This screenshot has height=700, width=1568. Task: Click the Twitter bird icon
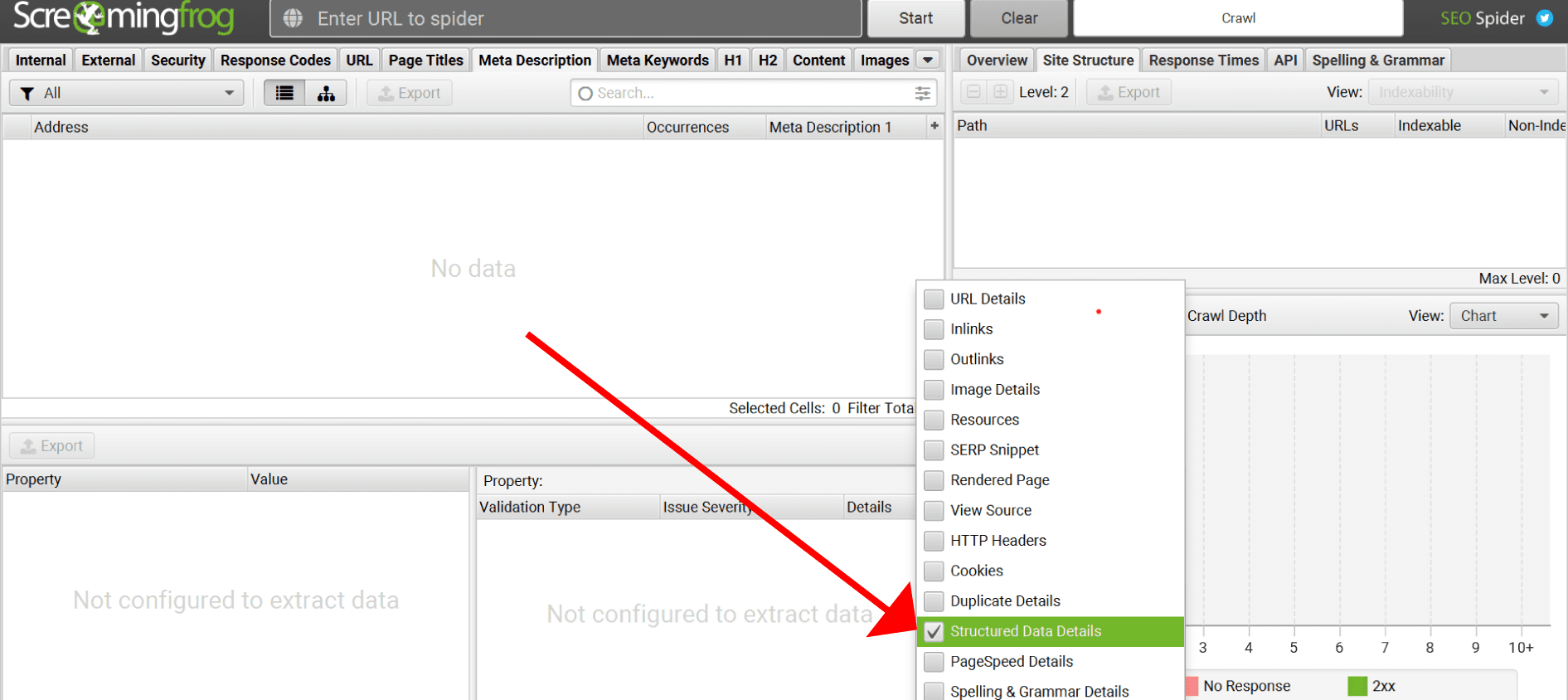click(x=1544, y=18)
